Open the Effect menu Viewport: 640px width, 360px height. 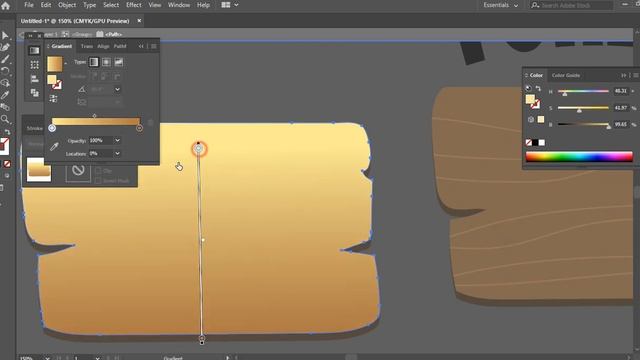133,5
